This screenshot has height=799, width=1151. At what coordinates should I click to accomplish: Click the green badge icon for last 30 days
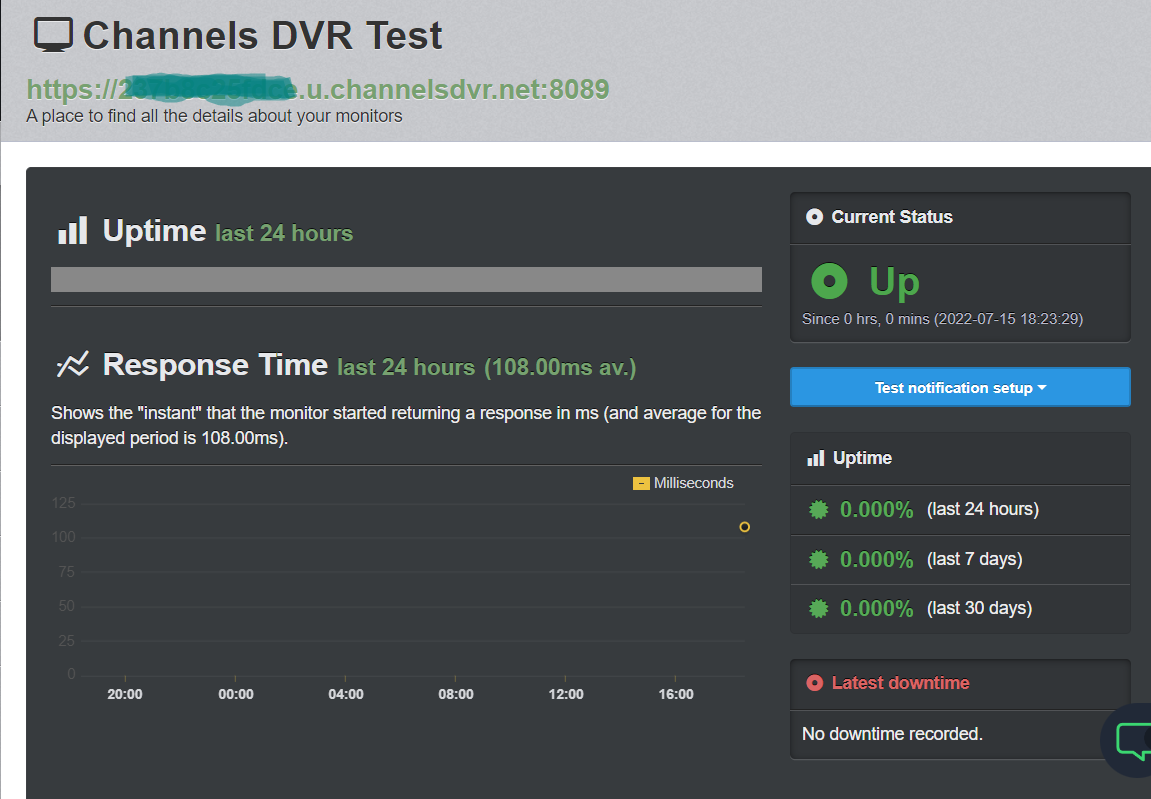point(818,608)
